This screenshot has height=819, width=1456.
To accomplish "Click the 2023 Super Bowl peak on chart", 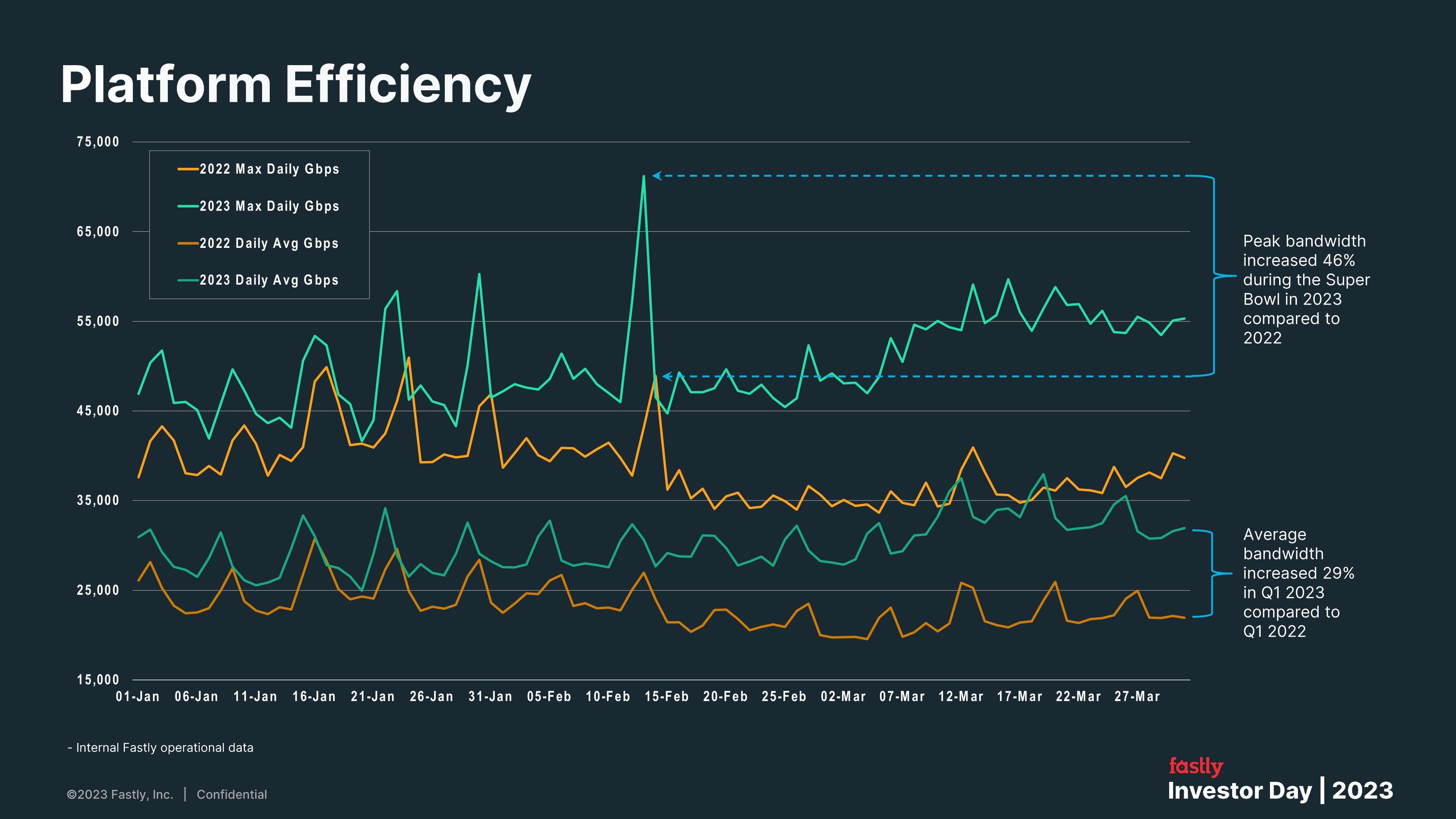I will tap(644, 176).
